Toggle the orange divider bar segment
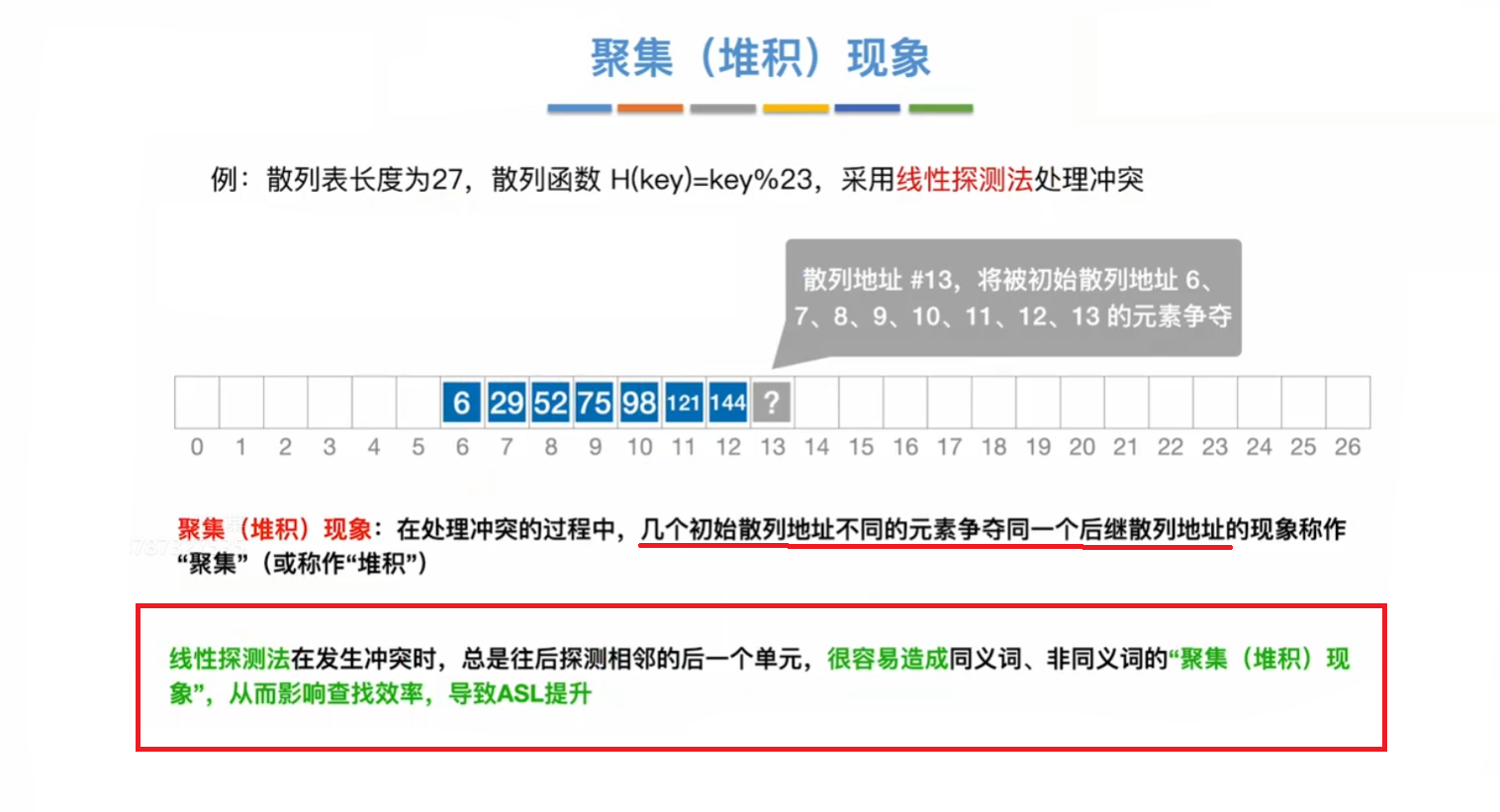Viewport: 1500px width, 812px height. pos(651,109)
